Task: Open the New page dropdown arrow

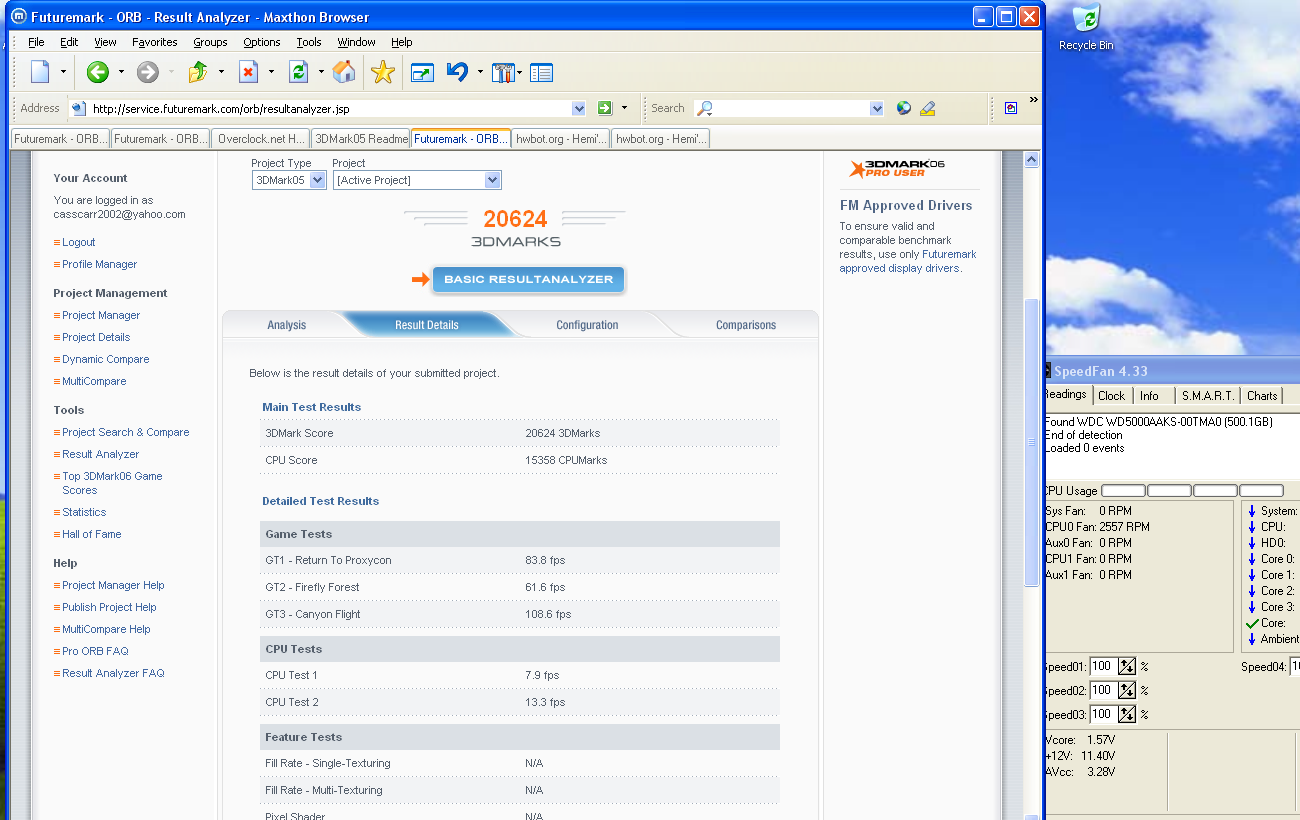Action: [x=63, y=72]
